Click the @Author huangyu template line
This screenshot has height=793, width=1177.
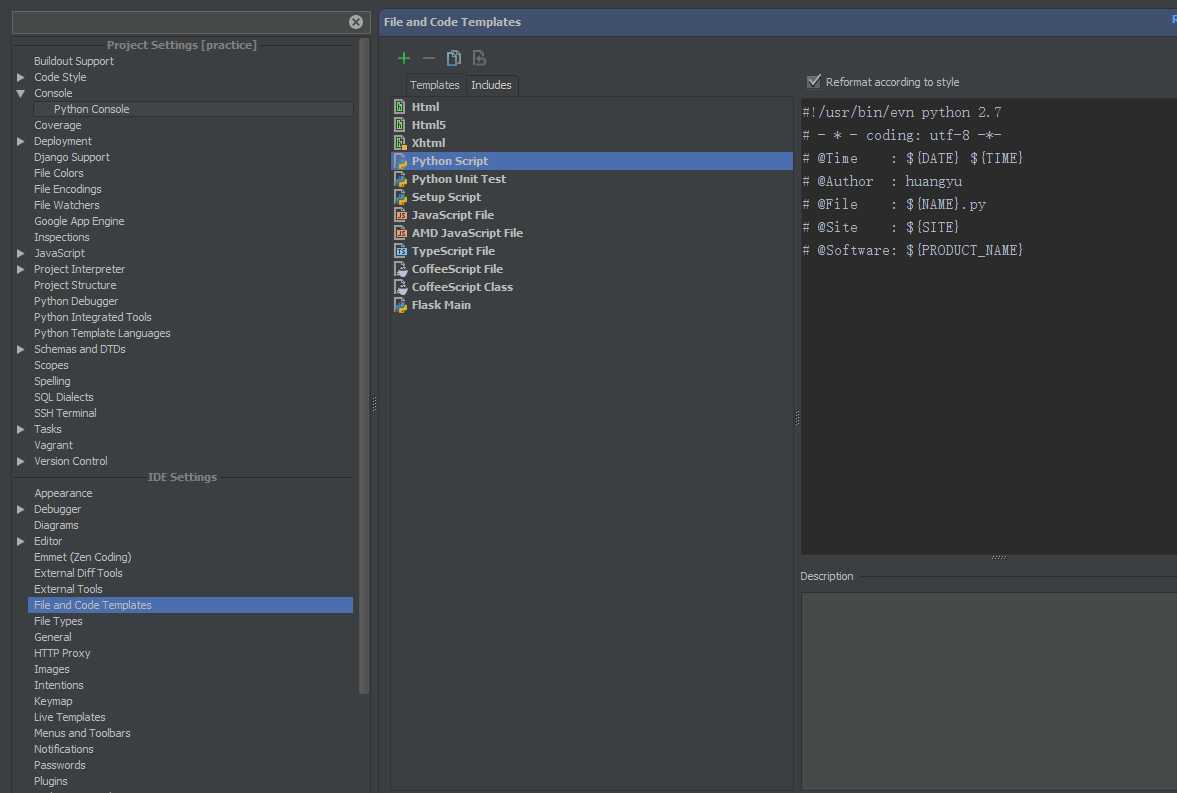(x=882, y=181)
